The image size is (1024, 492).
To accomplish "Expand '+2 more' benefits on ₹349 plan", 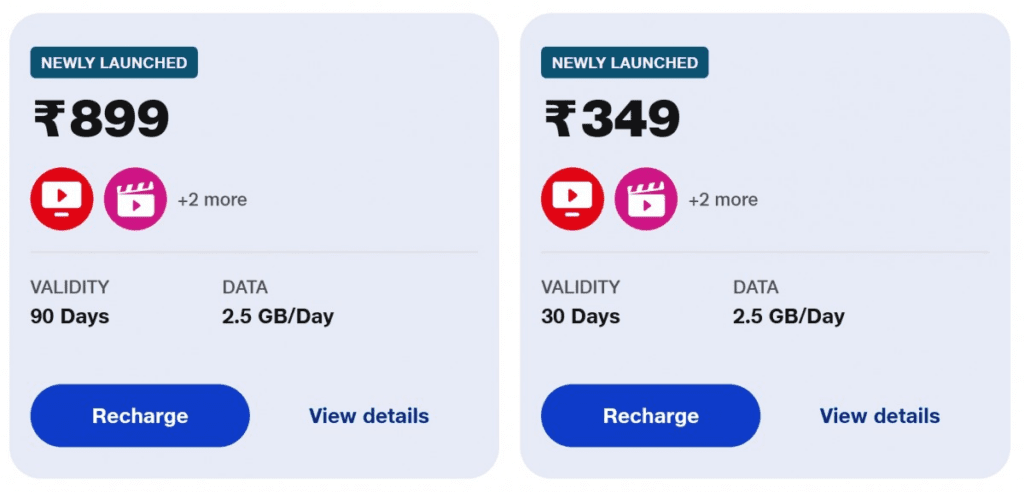I will tap(723, 199).
